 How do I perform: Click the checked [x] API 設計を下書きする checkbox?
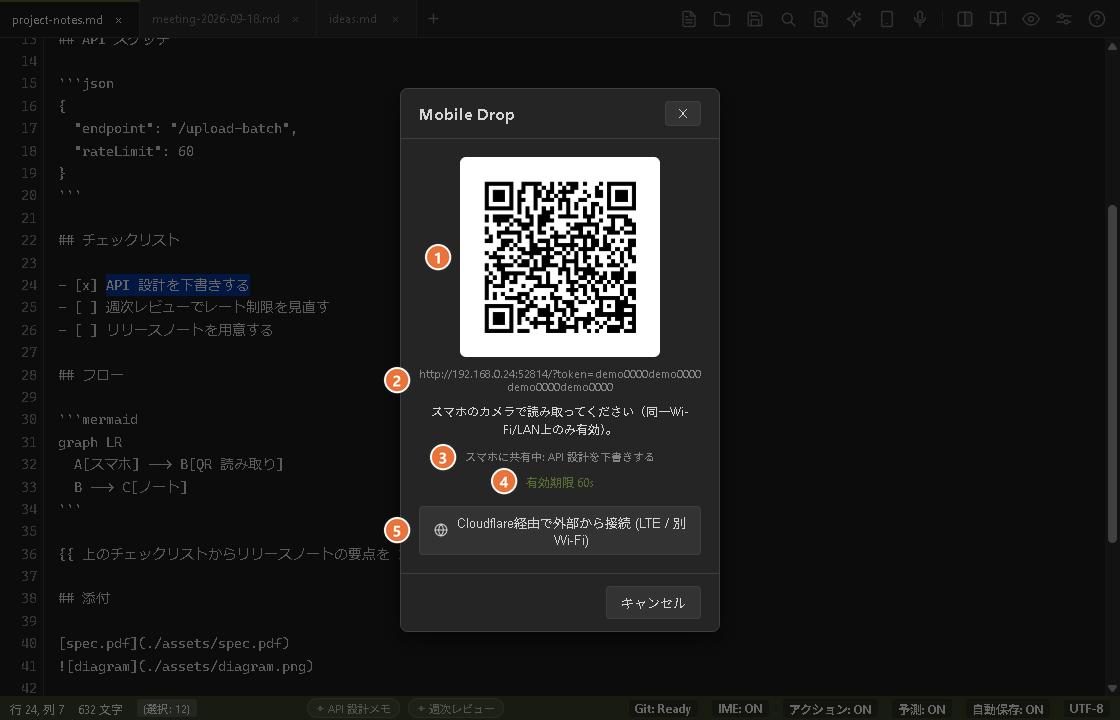coord(86,285)
